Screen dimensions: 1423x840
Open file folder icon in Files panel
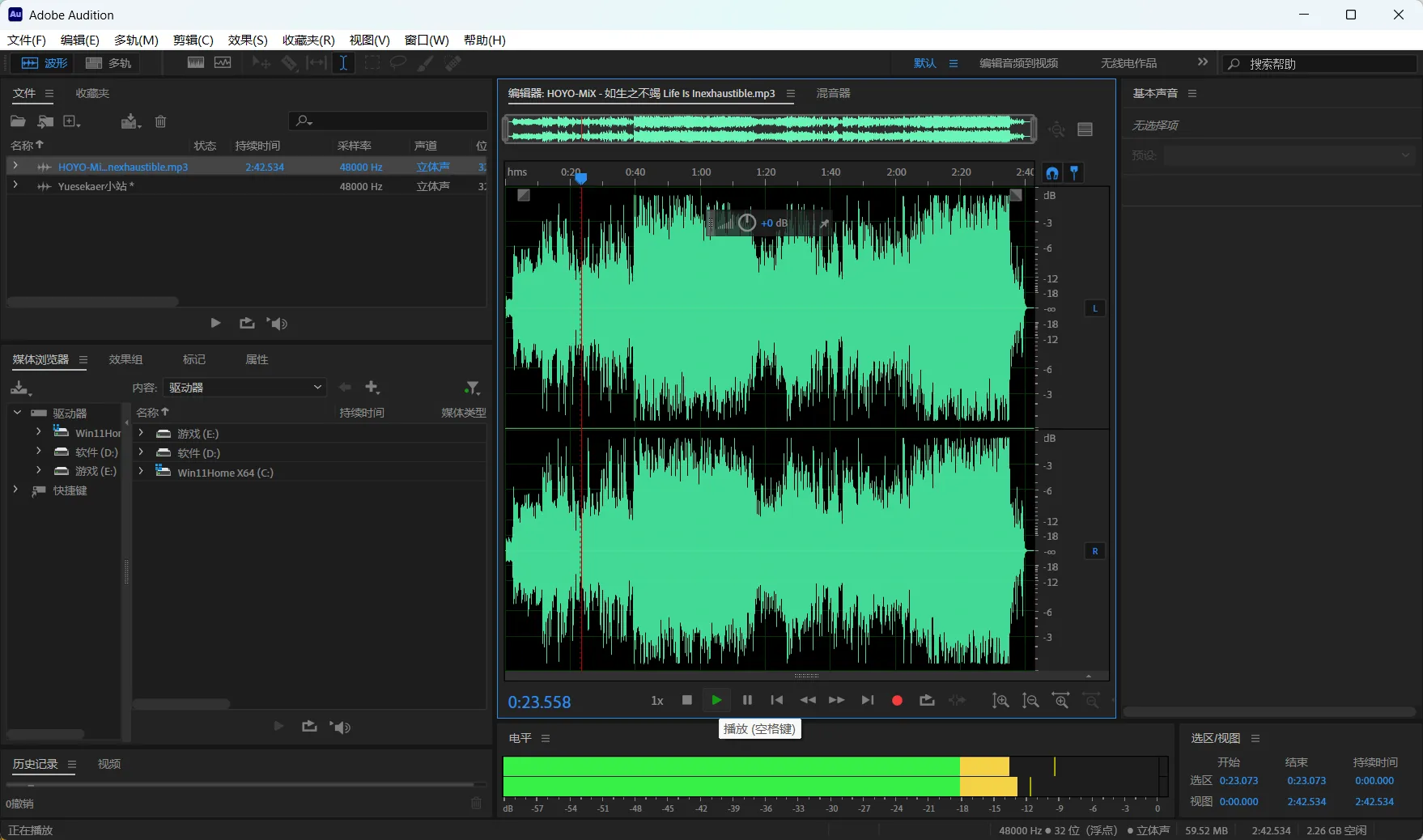[18, 121]
